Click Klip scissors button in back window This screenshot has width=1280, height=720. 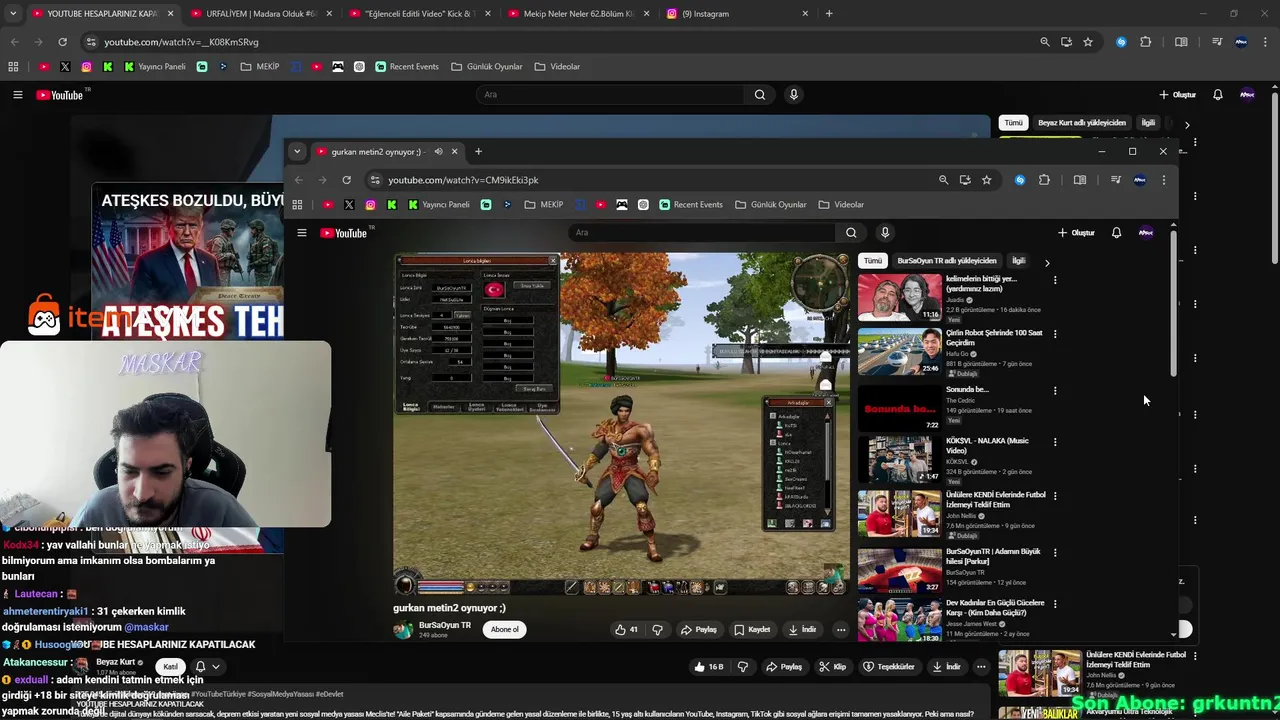832,666
